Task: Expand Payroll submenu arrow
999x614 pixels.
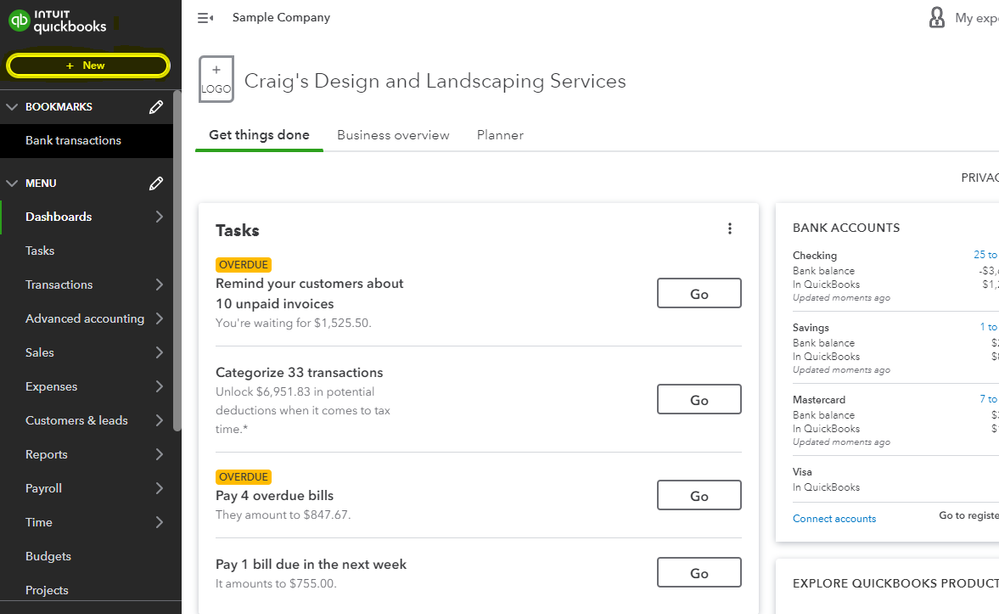Action: [159, 489]
